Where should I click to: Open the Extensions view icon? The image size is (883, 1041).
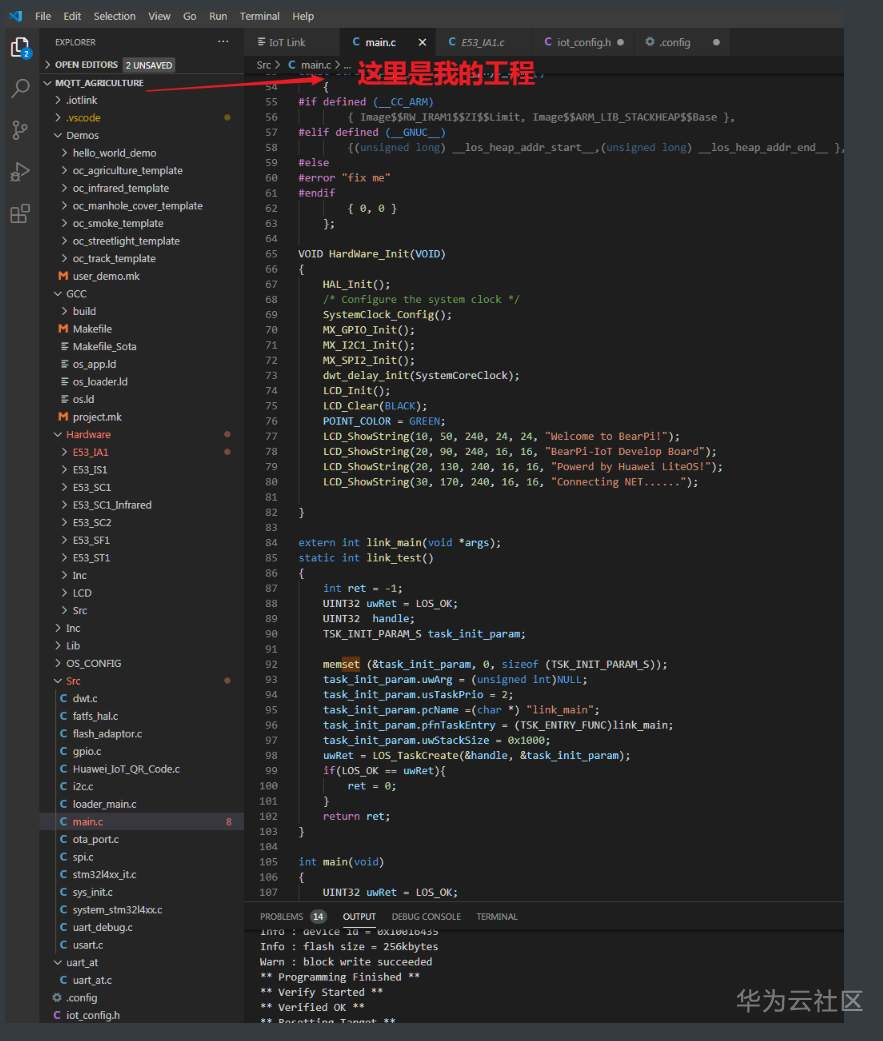click(20, 214)
